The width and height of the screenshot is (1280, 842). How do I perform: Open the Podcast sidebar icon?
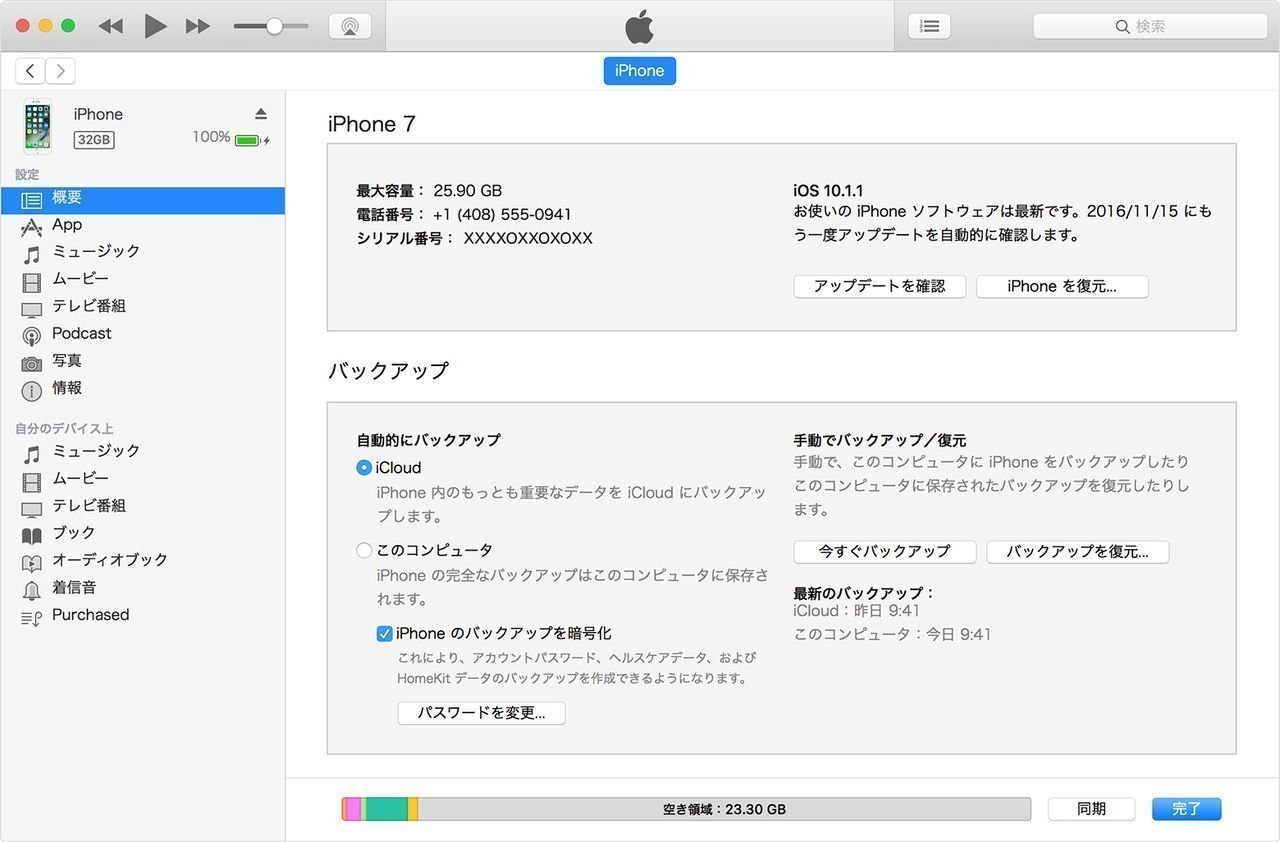[x=32, y=336]
